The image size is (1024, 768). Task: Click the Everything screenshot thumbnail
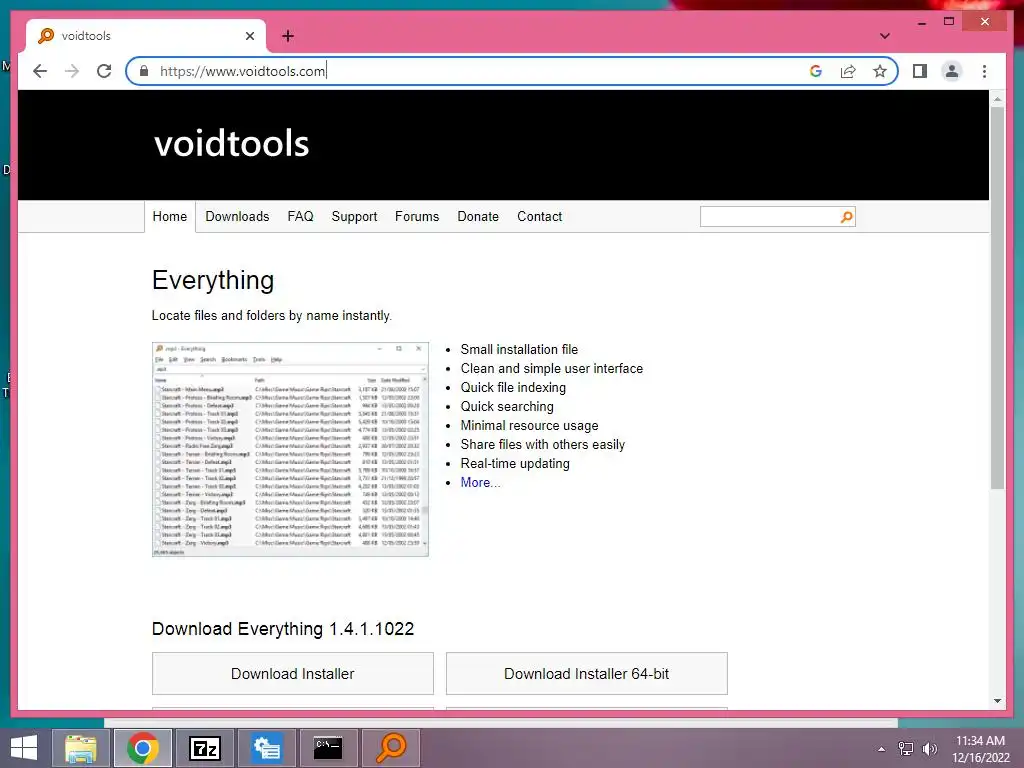[x=290, y=449]
